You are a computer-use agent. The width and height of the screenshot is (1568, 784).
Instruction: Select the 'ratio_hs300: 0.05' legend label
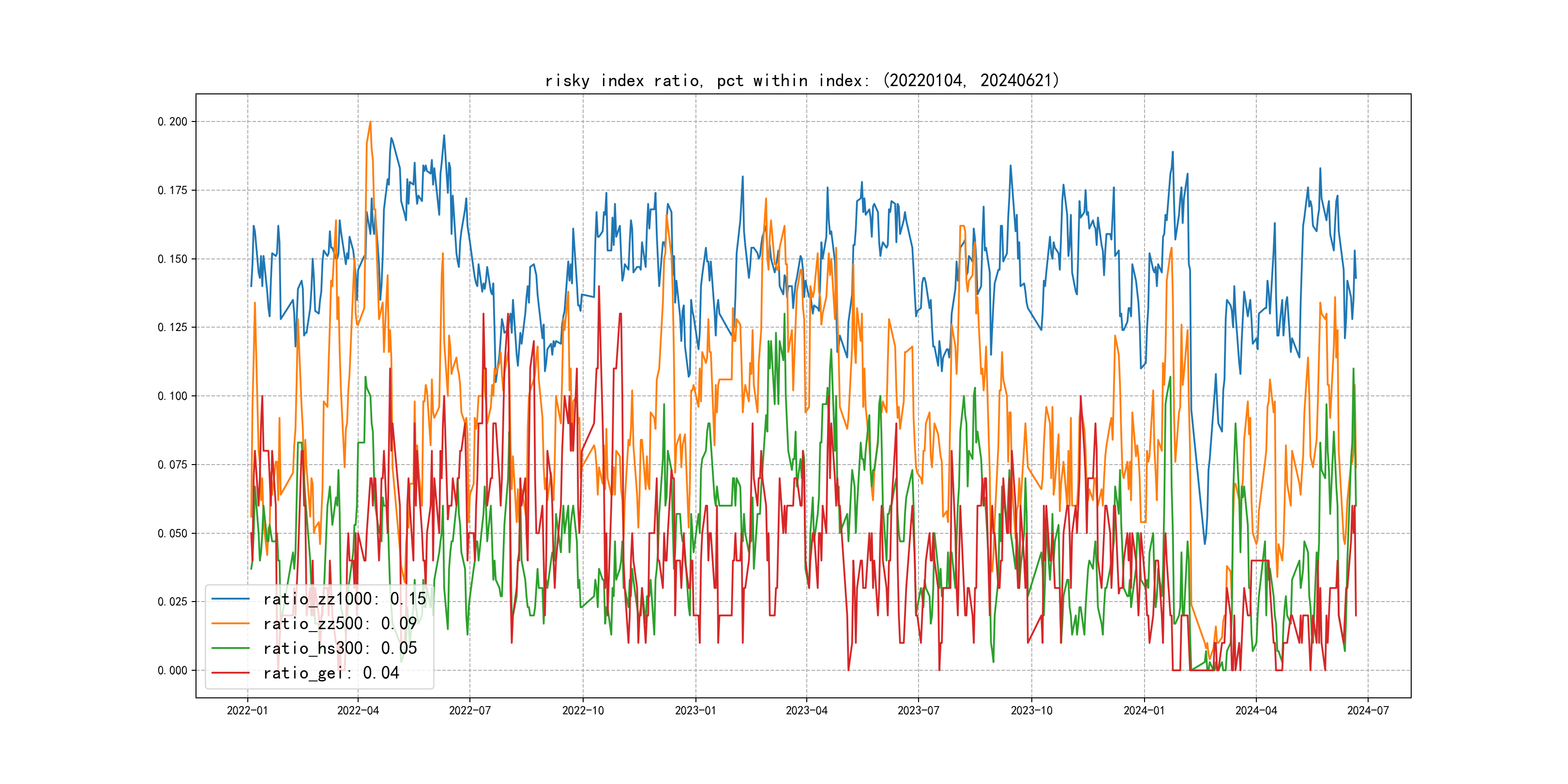click(x=340, y=648)
